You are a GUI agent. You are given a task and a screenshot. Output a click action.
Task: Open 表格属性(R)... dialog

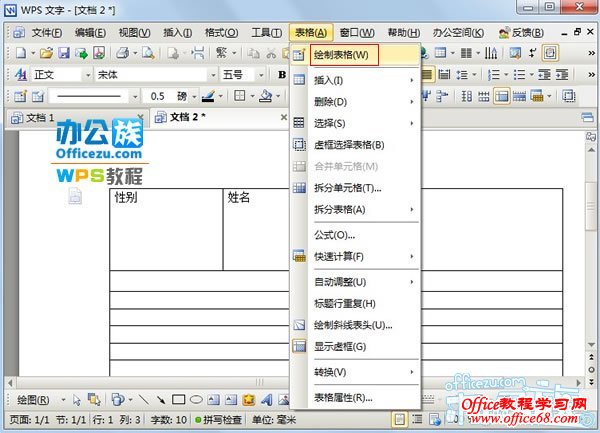[355, 397]
